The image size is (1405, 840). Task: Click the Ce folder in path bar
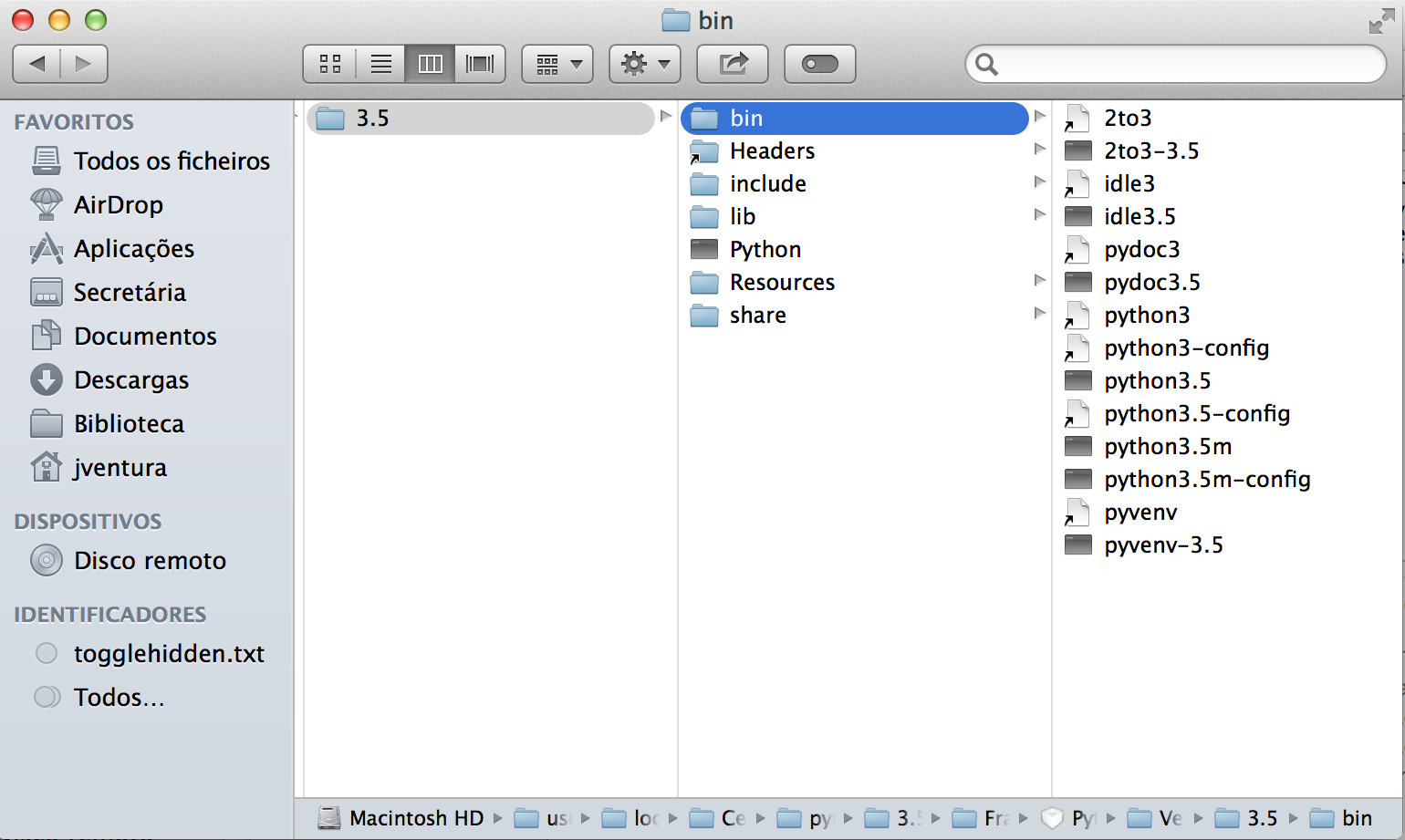[x=718, y=818]
